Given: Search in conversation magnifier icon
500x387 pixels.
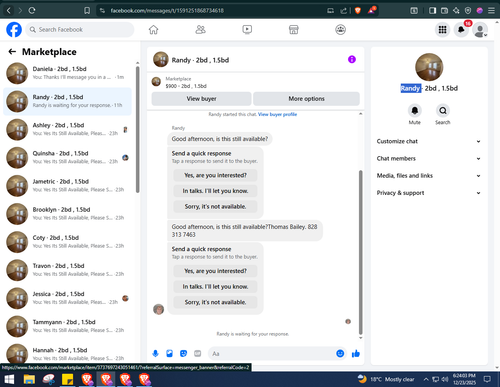Looking at the screenshot, I should [x=443, y=110].
